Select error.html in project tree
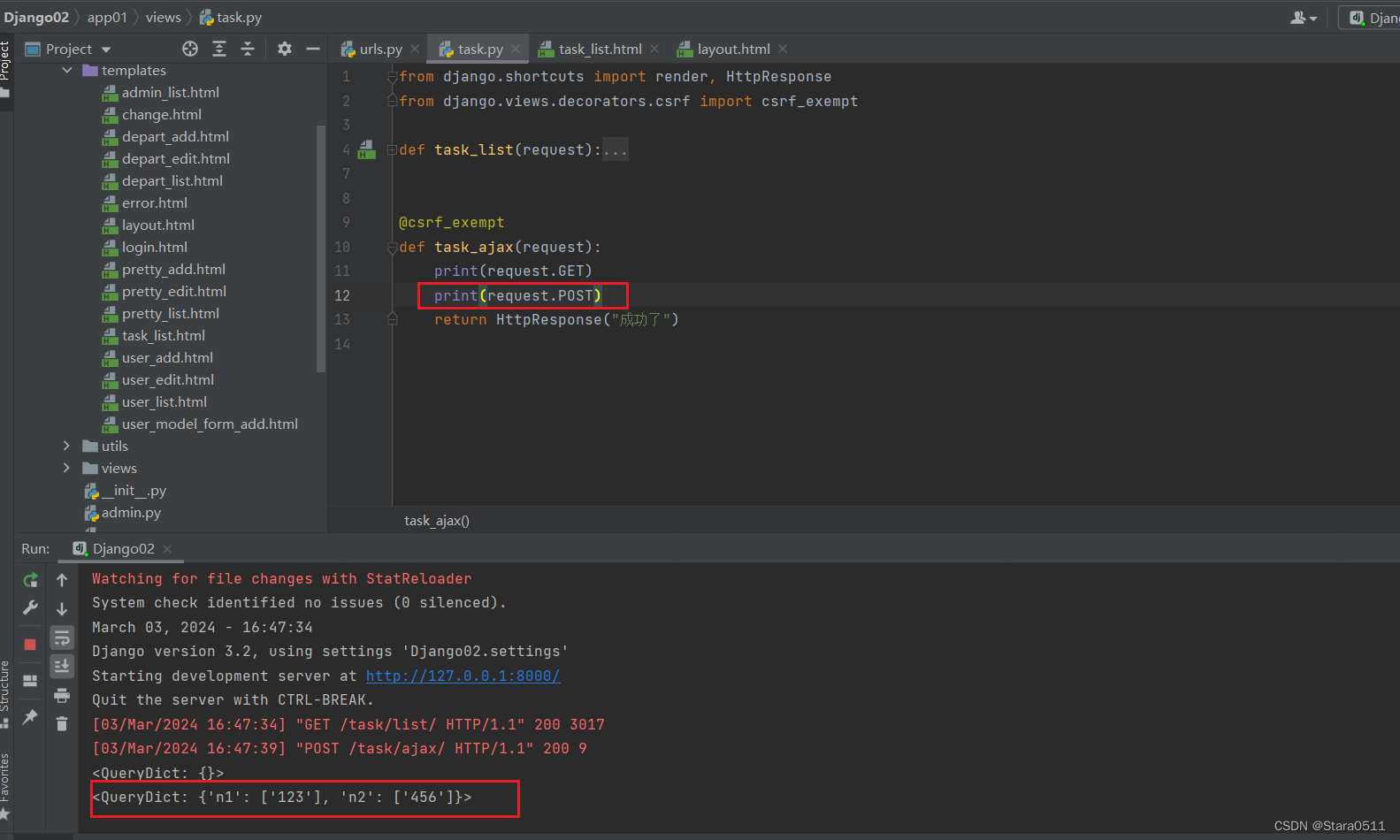 tap(144, 202)
